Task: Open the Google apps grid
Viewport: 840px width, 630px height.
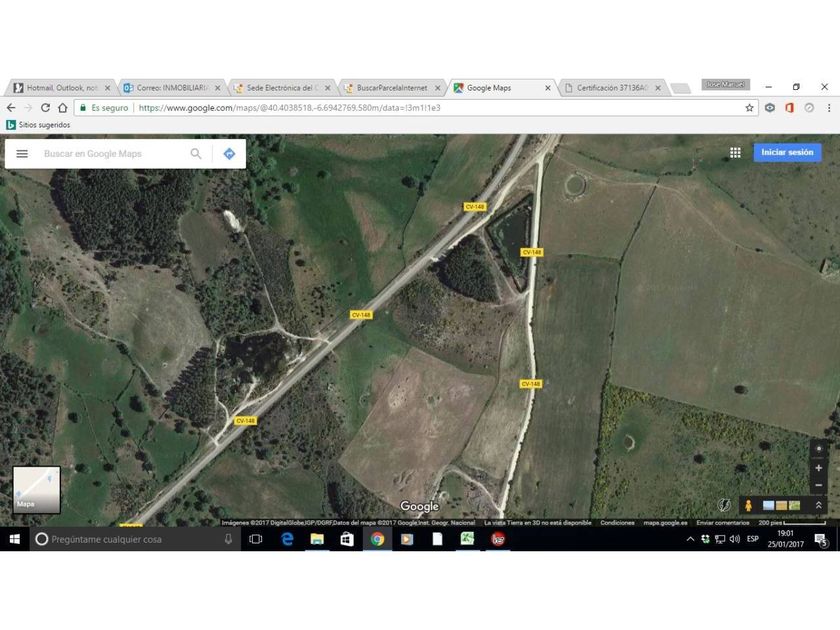Action: (735, 153)
